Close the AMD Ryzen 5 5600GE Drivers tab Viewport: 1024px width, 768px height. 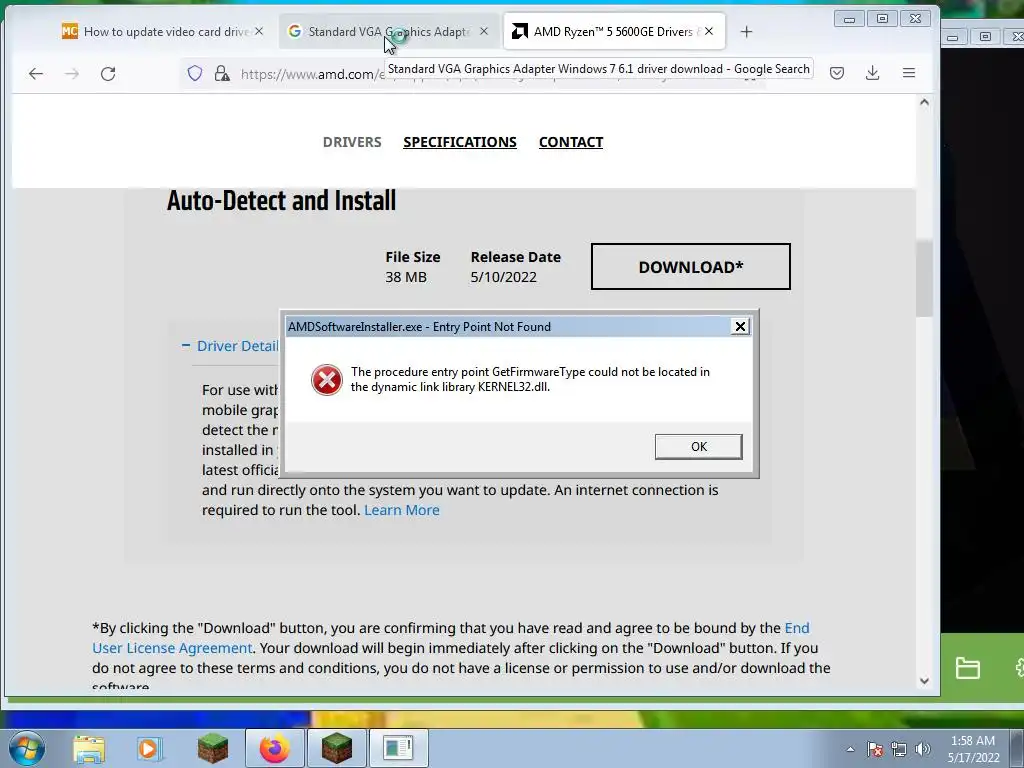(x=709, y=31)
